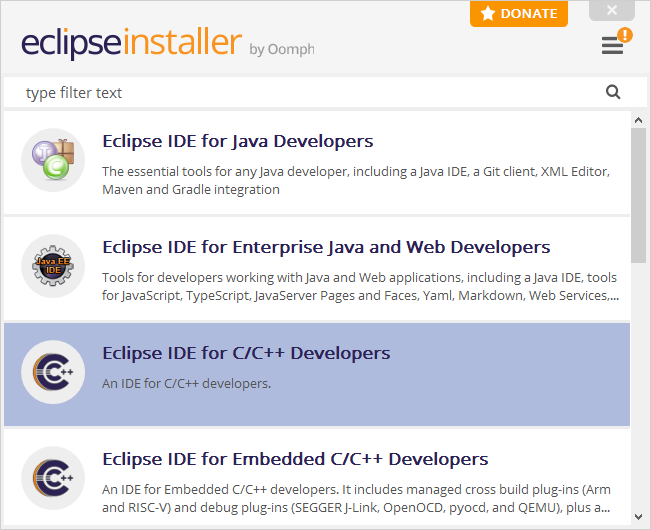Screen dimensions: 651x530
Task: Select Eclipse IDE for Enterprise Java and Web Developers
Action: (x=317, y=269)
